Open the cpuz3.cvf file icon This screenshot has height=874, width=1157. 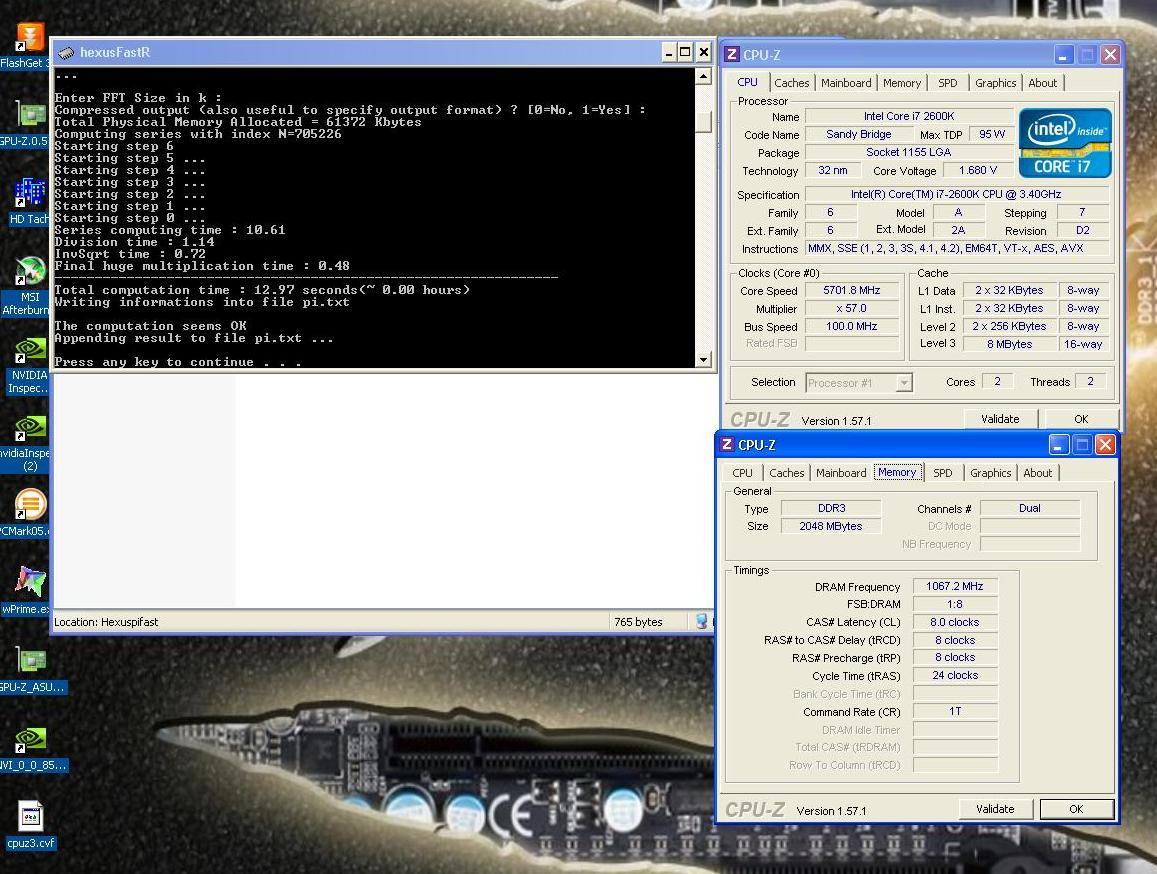pyautogui.click(x=30, y=816)
